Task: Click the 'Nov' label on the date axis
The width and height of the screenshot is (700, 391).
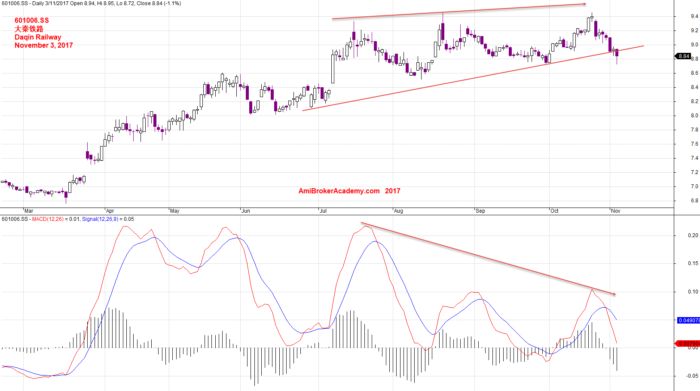Action: point(616,211)
